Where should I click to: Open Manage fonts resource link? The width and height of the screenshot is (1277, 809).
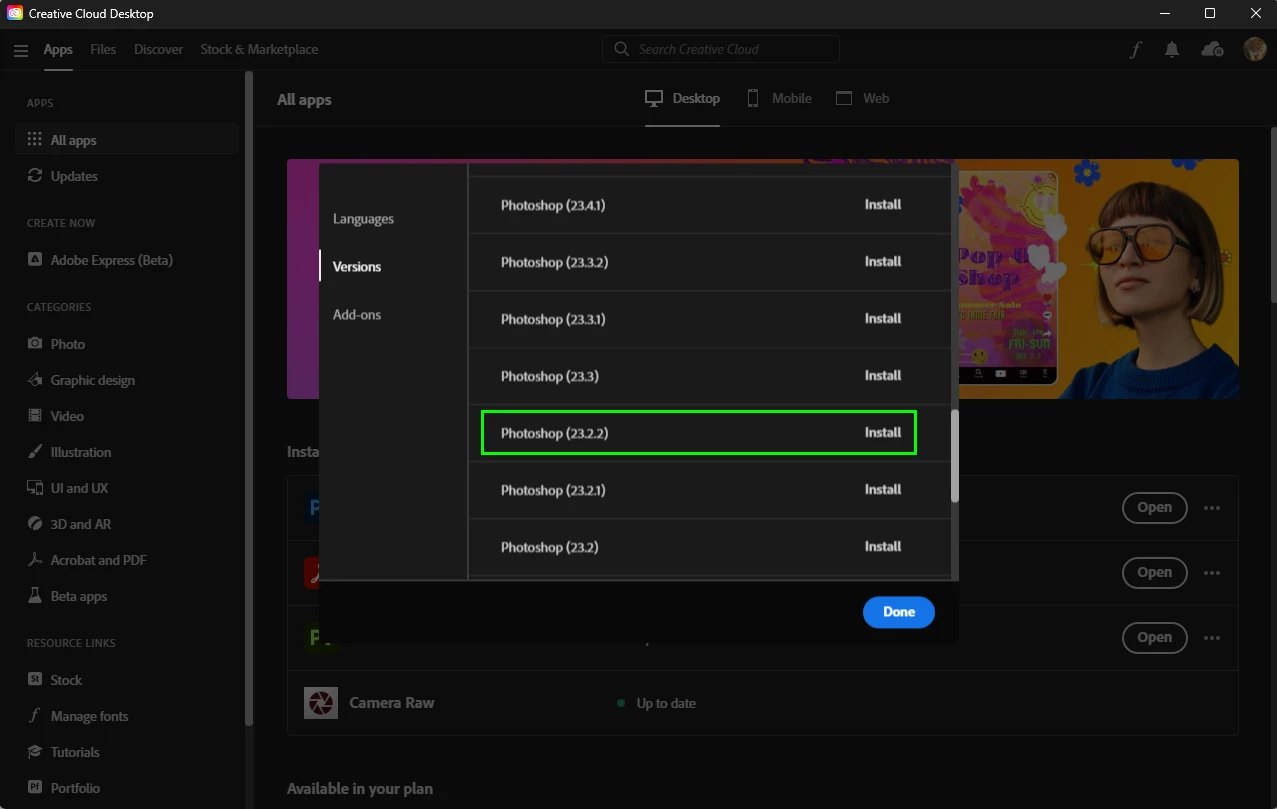(x=78, y=716)
